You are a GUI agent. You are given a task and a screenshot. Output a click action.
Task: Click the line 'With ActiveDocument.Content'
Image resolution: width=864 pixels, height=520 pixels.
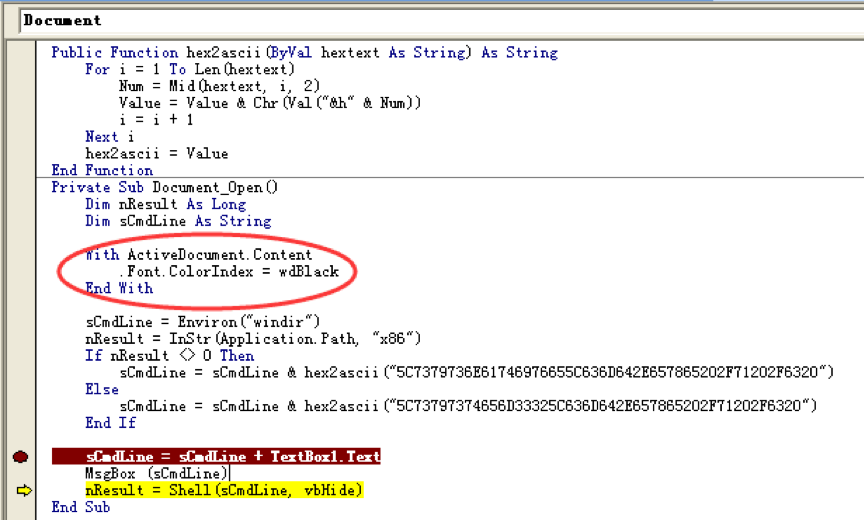click(198, 254)
